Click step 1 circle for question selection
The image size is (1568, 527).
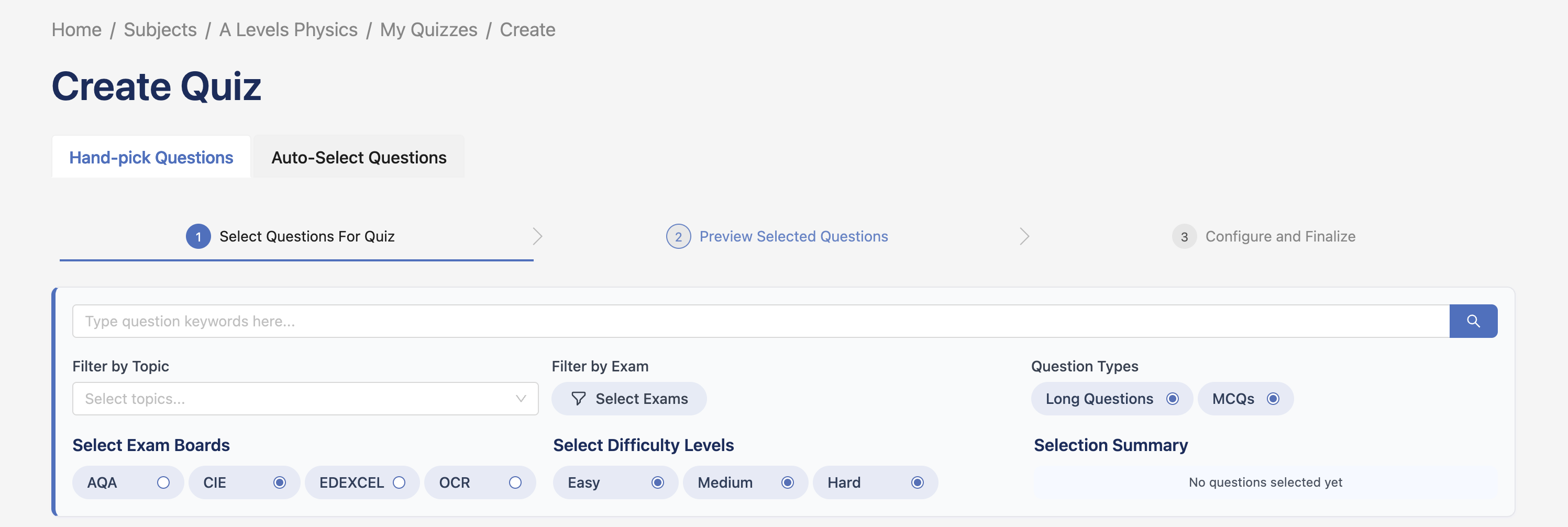click(x=197, y=237)
